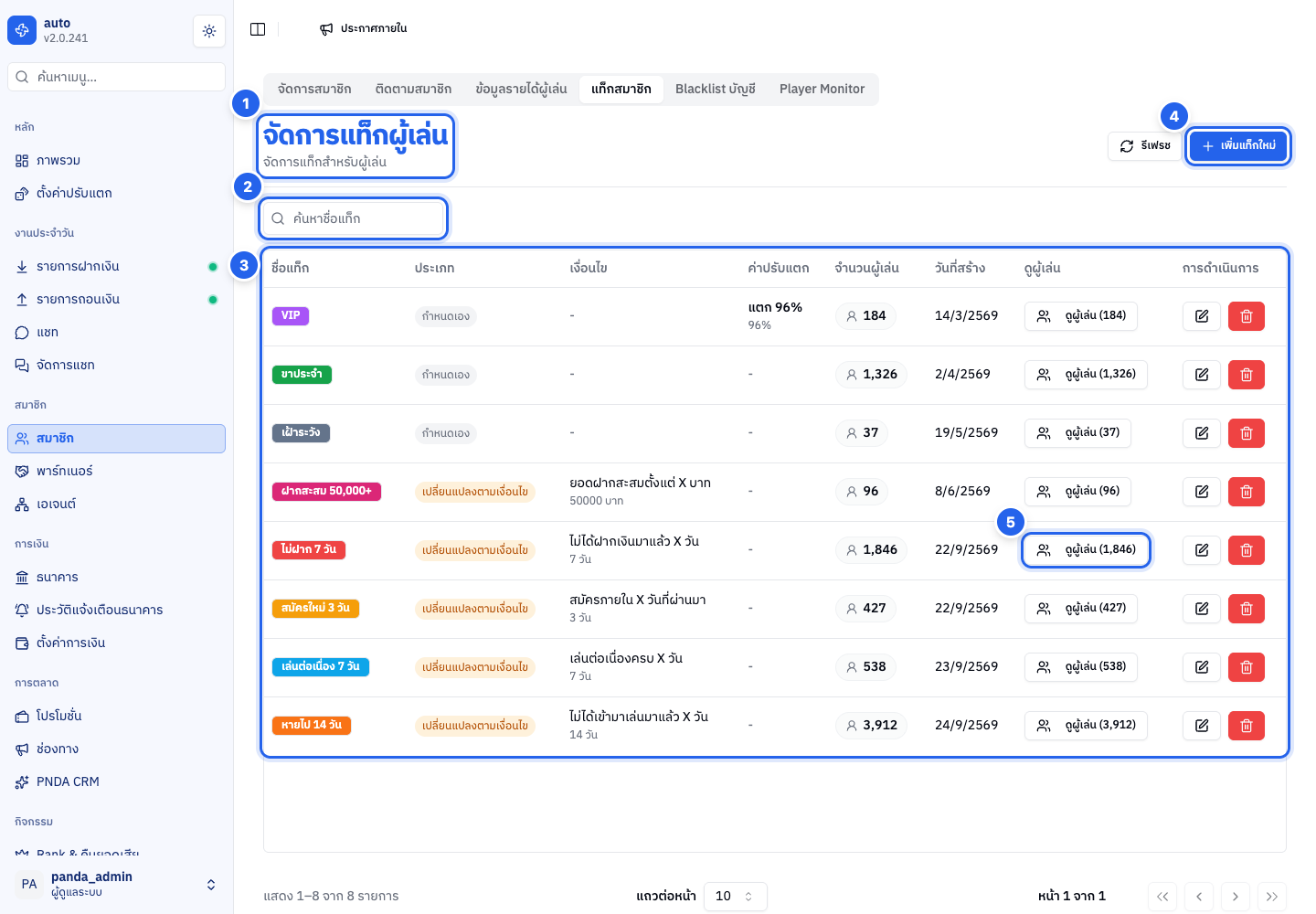Go to next page chevron
This screenshot has width=1316, height=914.
1235,897
